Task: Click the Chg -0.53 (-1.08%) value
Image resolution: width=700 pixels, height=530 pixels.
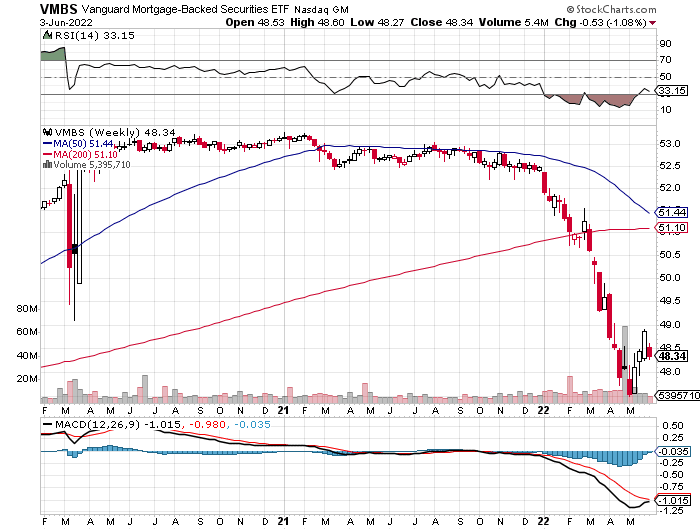Action: pyautogui.click(x=600, y=22)
